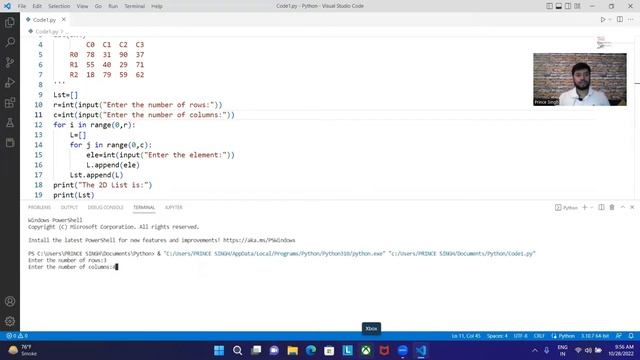Viewport: 640px width, 360px height.
Task: Change indentation via Spaces: 4
Action: (497, 336)
